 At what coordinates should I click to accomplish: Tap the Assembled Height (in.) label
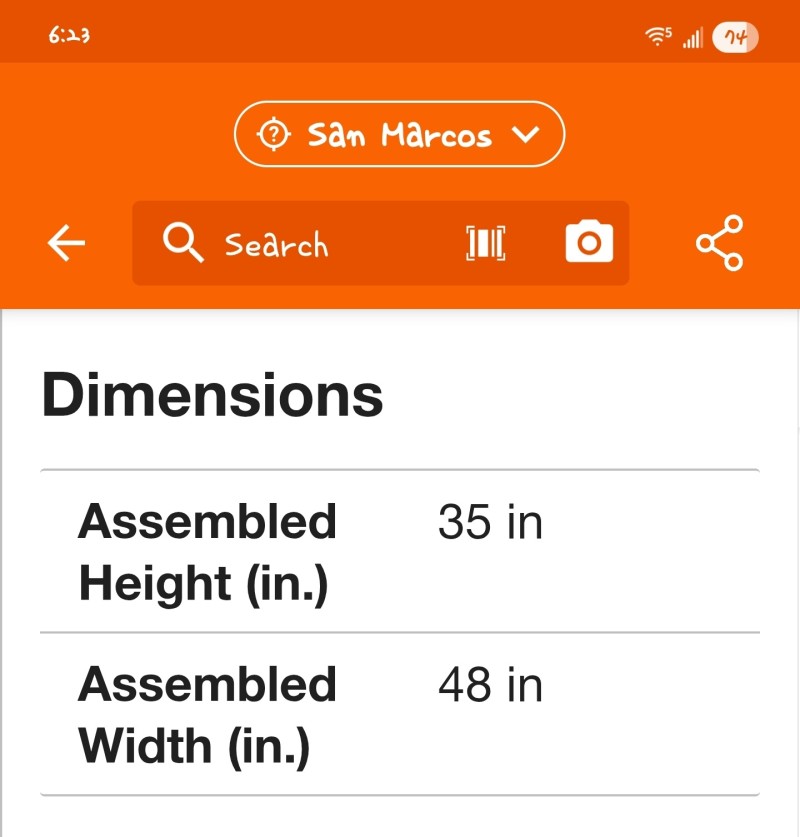207,552
